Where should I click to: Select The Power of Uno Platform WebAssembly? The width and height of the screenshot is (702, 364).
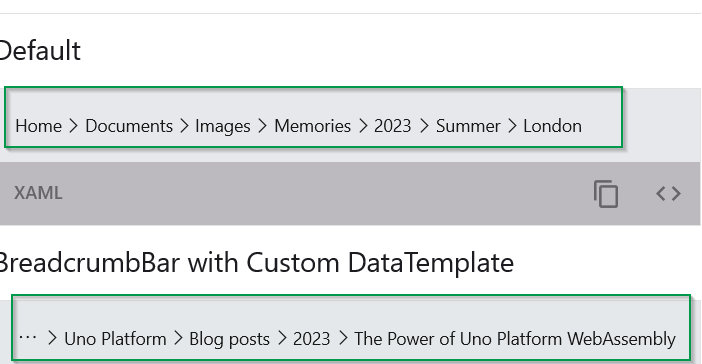[x=515, y=339]
